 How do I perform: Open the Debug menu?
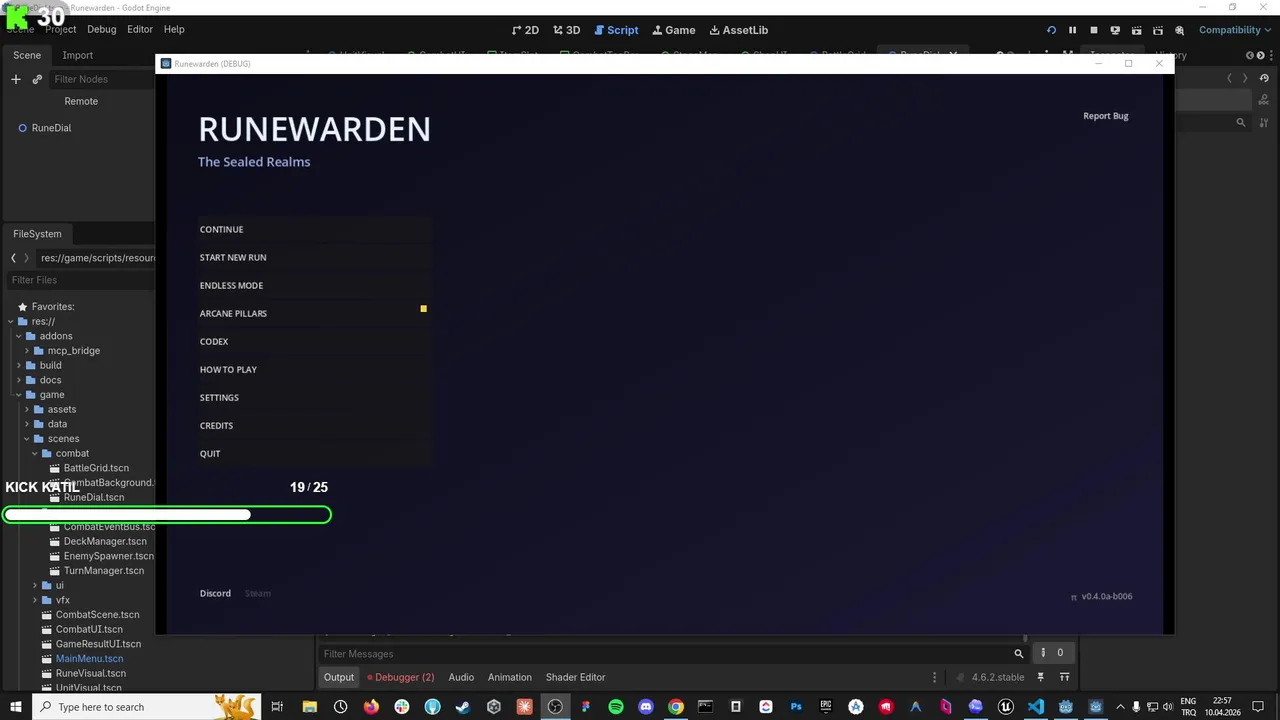pyautogui.click(x=102, y=30)
